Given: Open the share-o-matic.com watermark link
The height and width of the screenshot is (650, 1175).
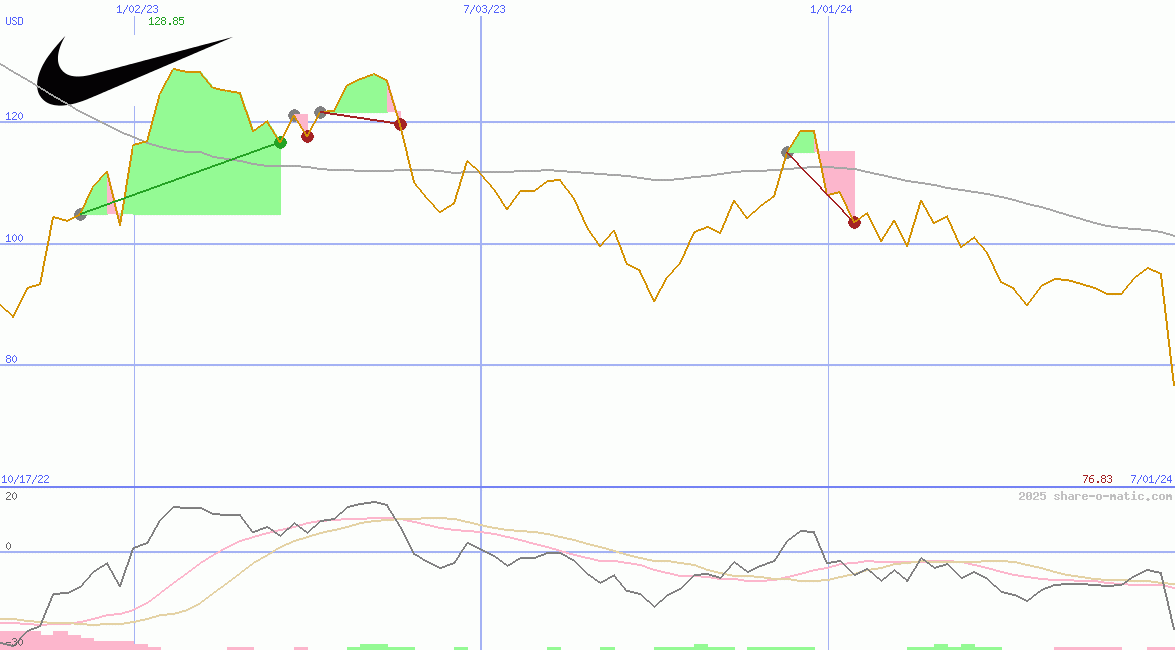Looking at the screenshot, I should 1095,496.
